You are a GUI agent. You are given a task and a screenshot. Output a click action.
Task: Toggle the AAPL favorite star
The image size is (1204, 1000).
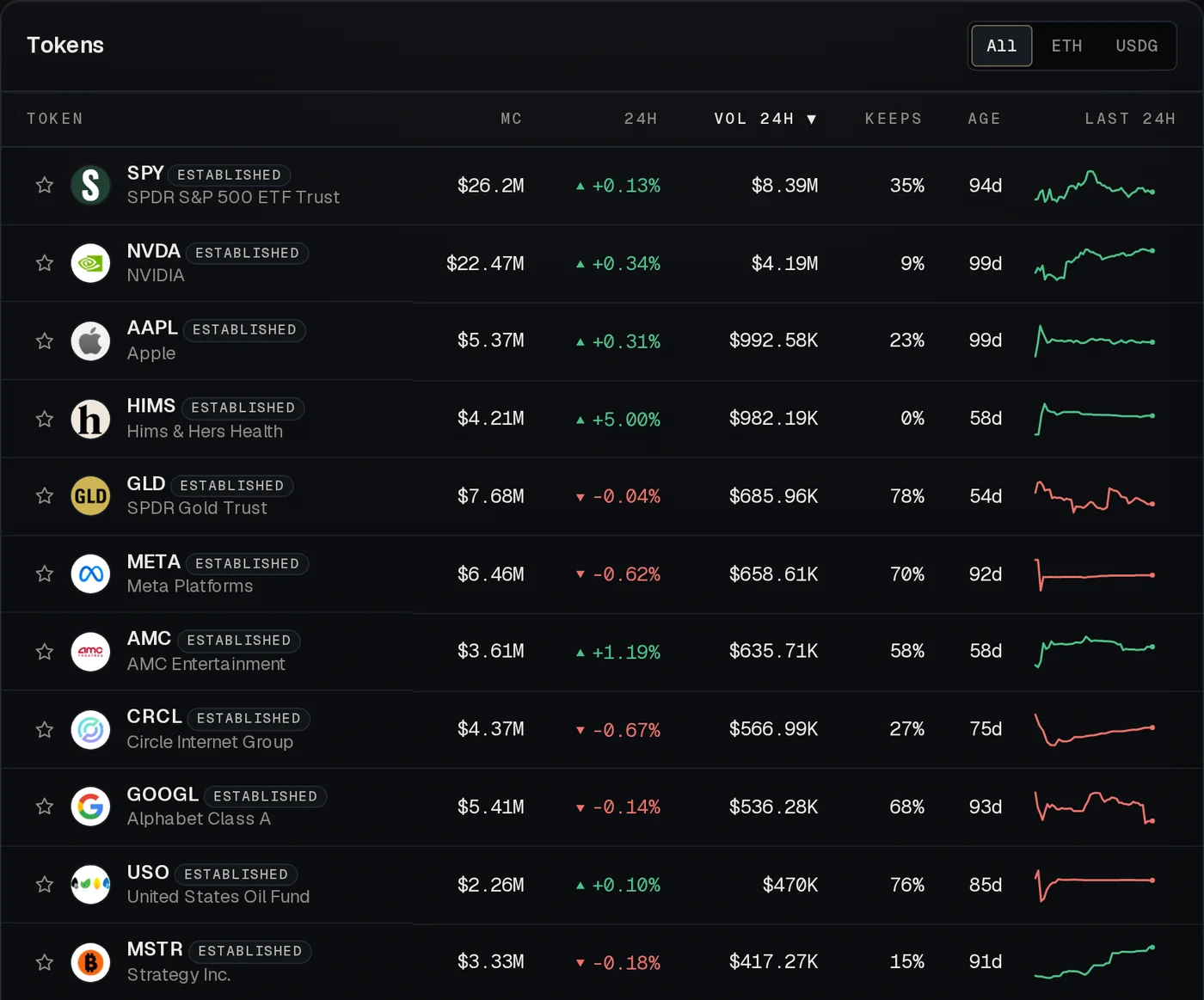pyautogui.click(x=45, y=340)
